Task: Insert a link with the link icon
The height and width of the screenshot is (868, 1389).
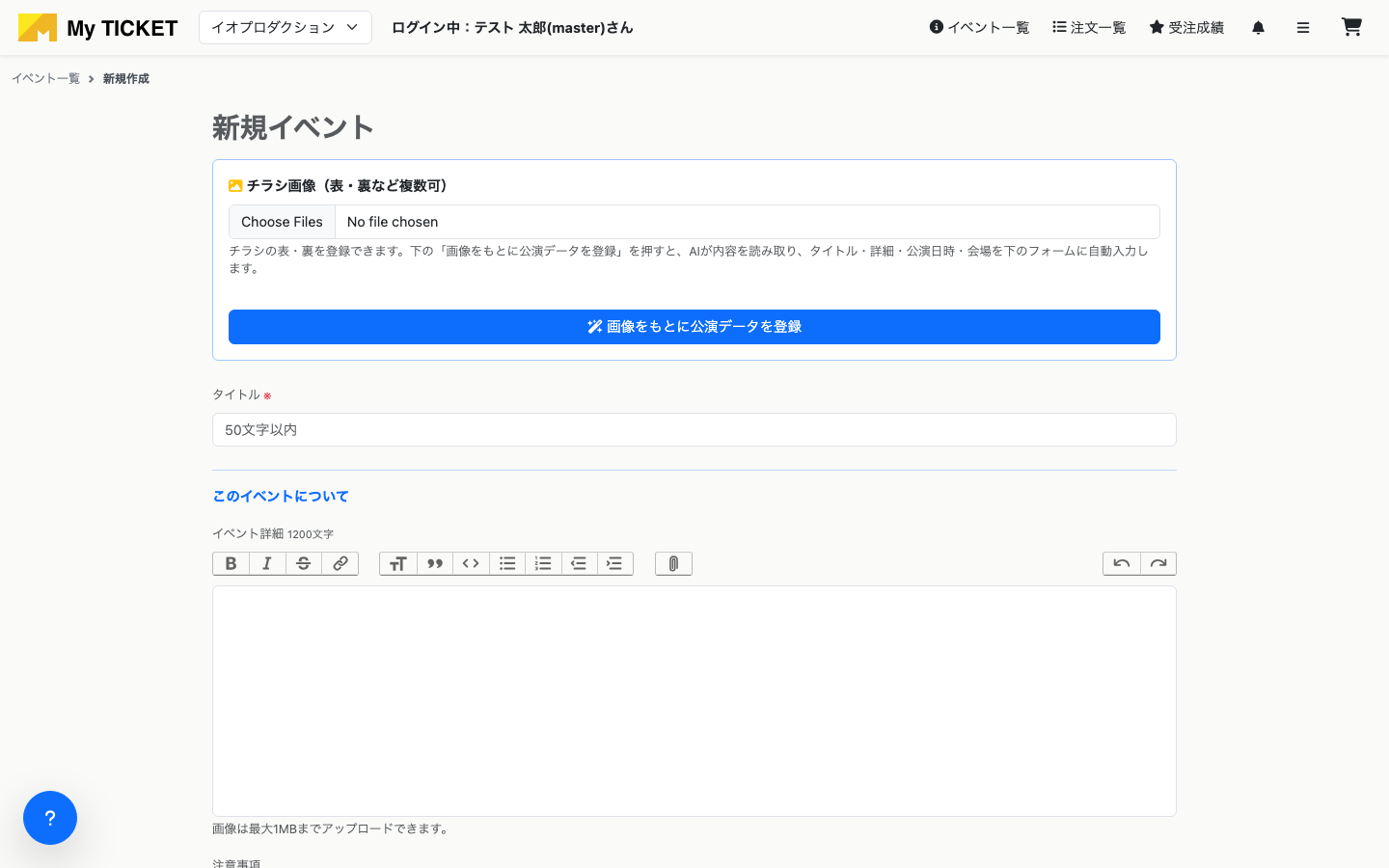Action: 340,563
